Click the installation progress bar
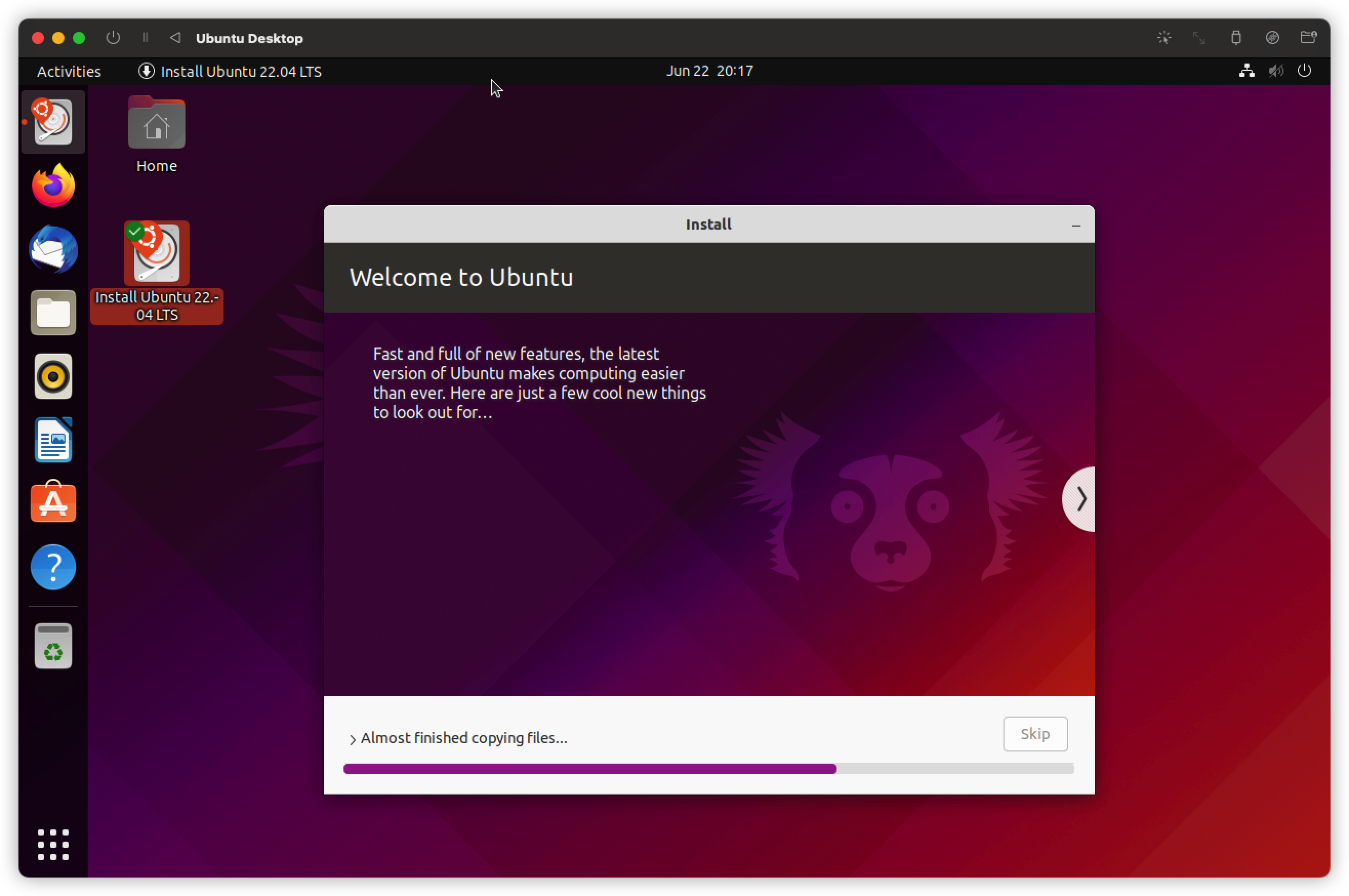The height and width of the screenshot is (896, 1349). (708, 768)
